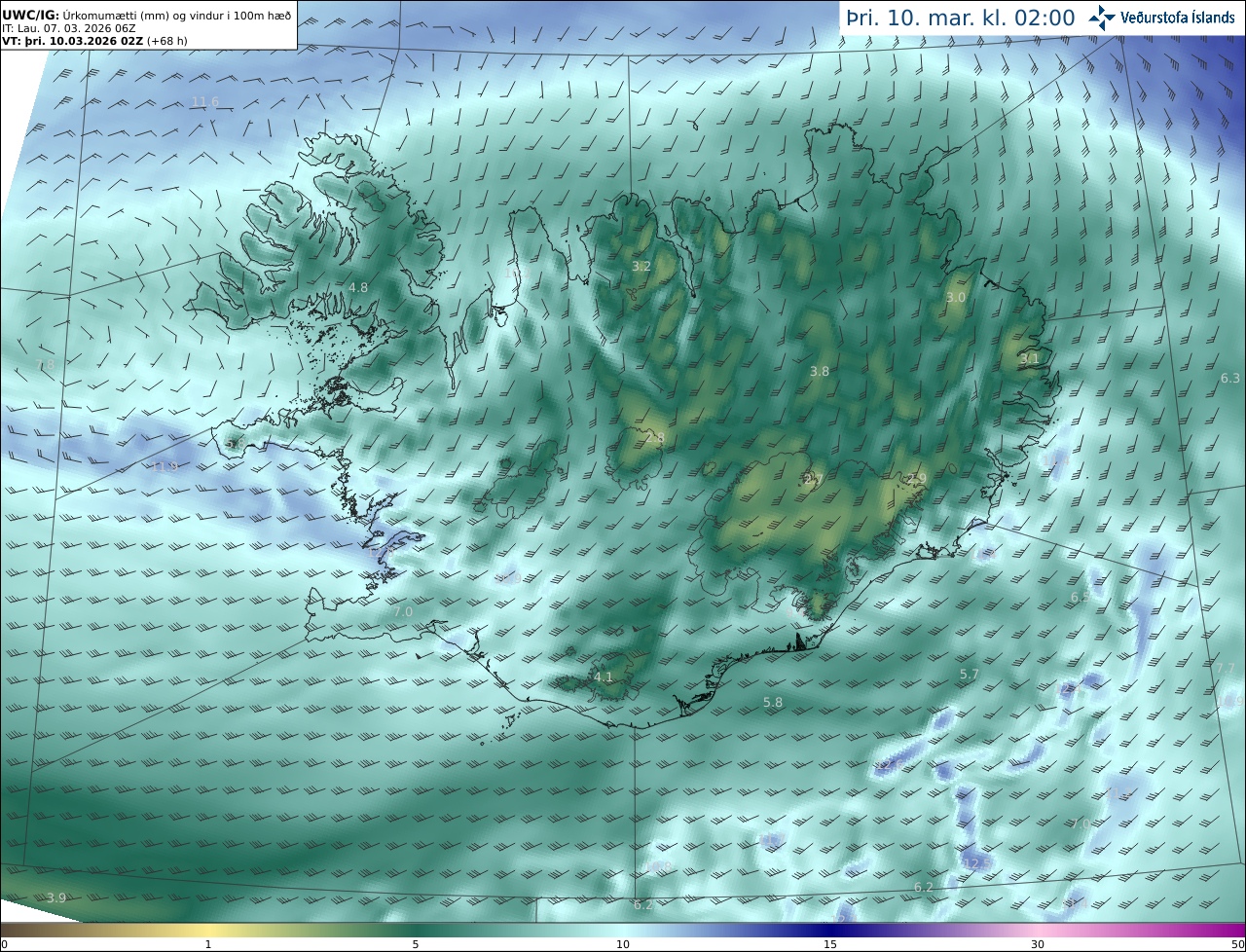Click the 2.8 value over the highlands
Image resolution: width=1246 pixels, height=952 pixels.
click(655, 439)
